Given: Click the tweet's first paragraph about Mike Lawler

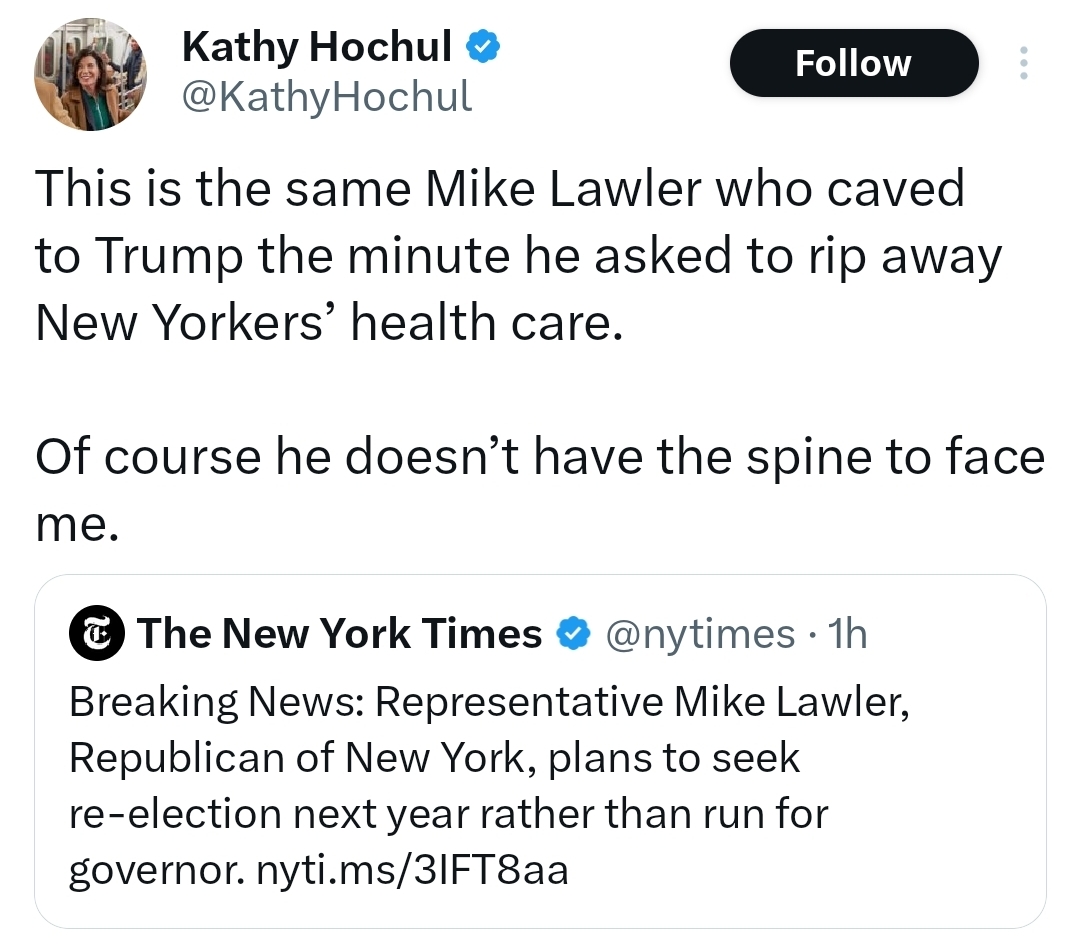Looking at the screenshot, I should point(500,255).
